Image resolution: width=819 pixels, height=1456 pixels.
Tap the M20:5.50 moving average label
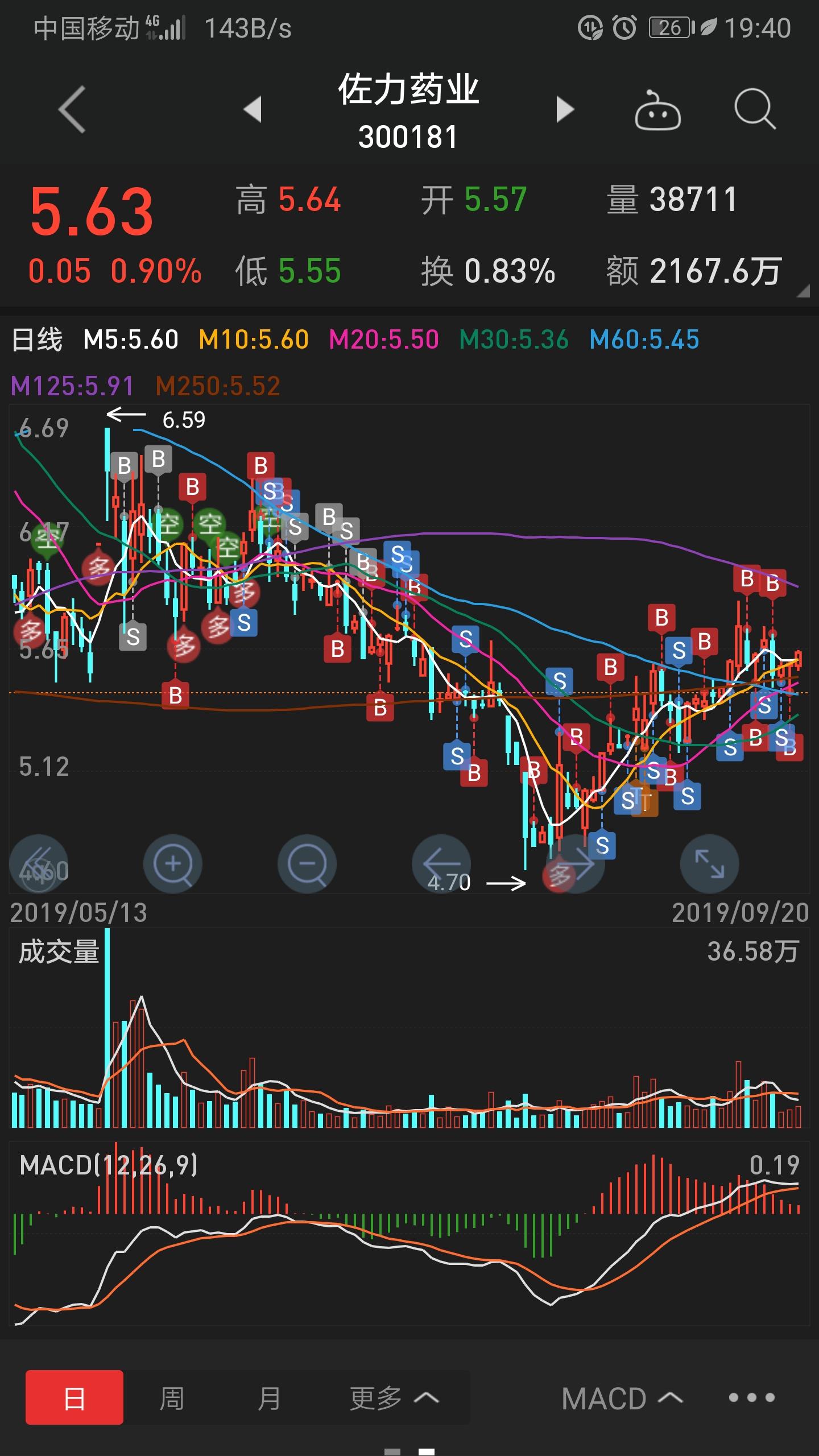tap(384, 340)
